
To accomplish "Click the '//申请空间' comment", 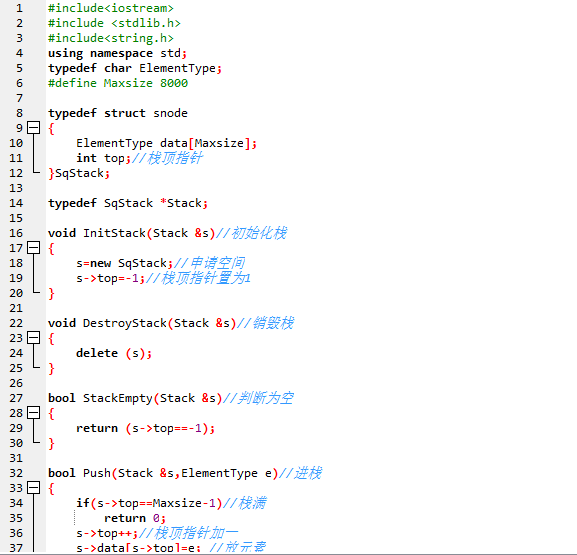I will tap(209, 263).
